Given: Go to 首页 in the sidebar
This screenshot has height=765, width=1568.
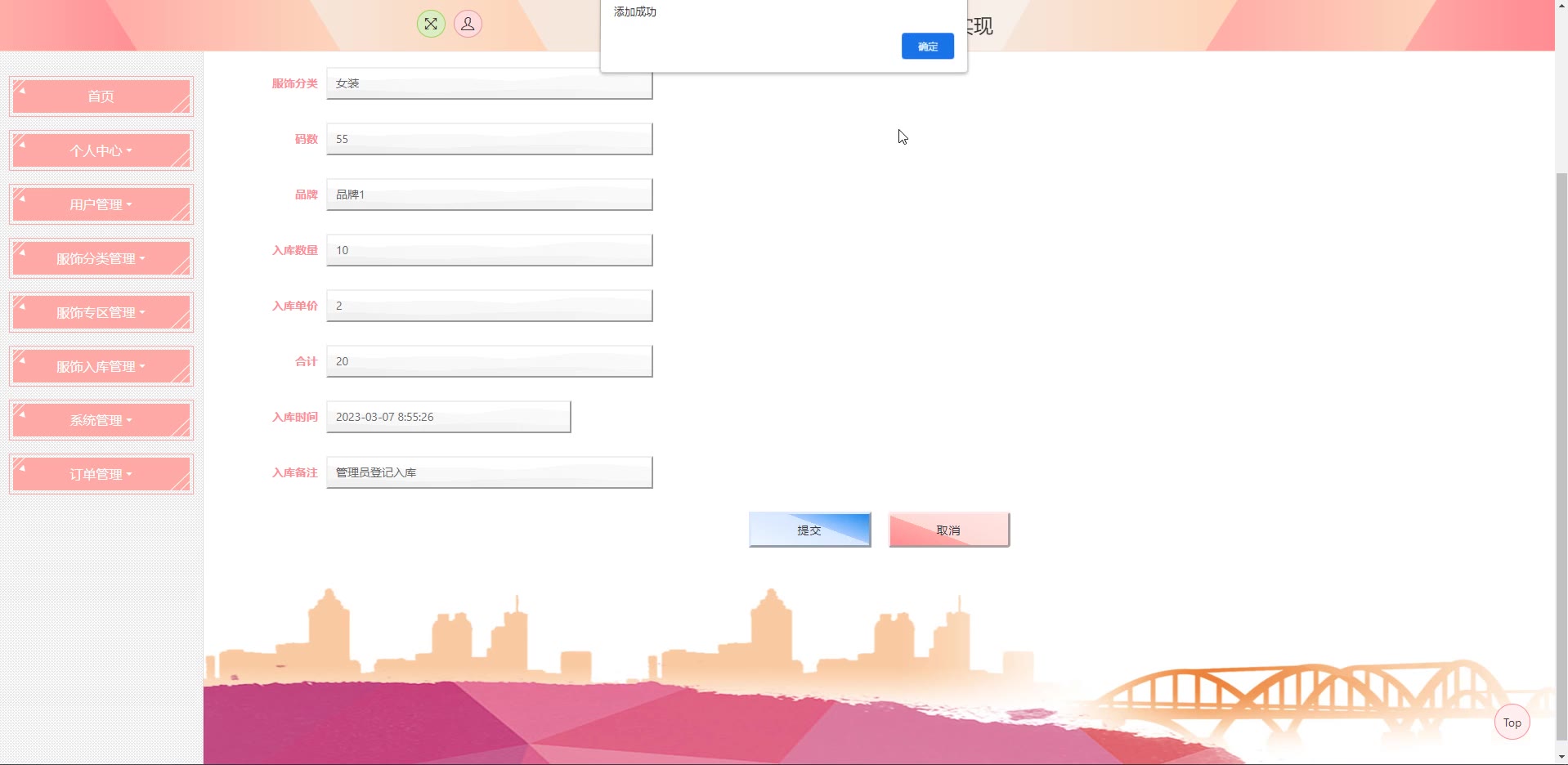Looking at the screenshot, I should click(101, 96).
